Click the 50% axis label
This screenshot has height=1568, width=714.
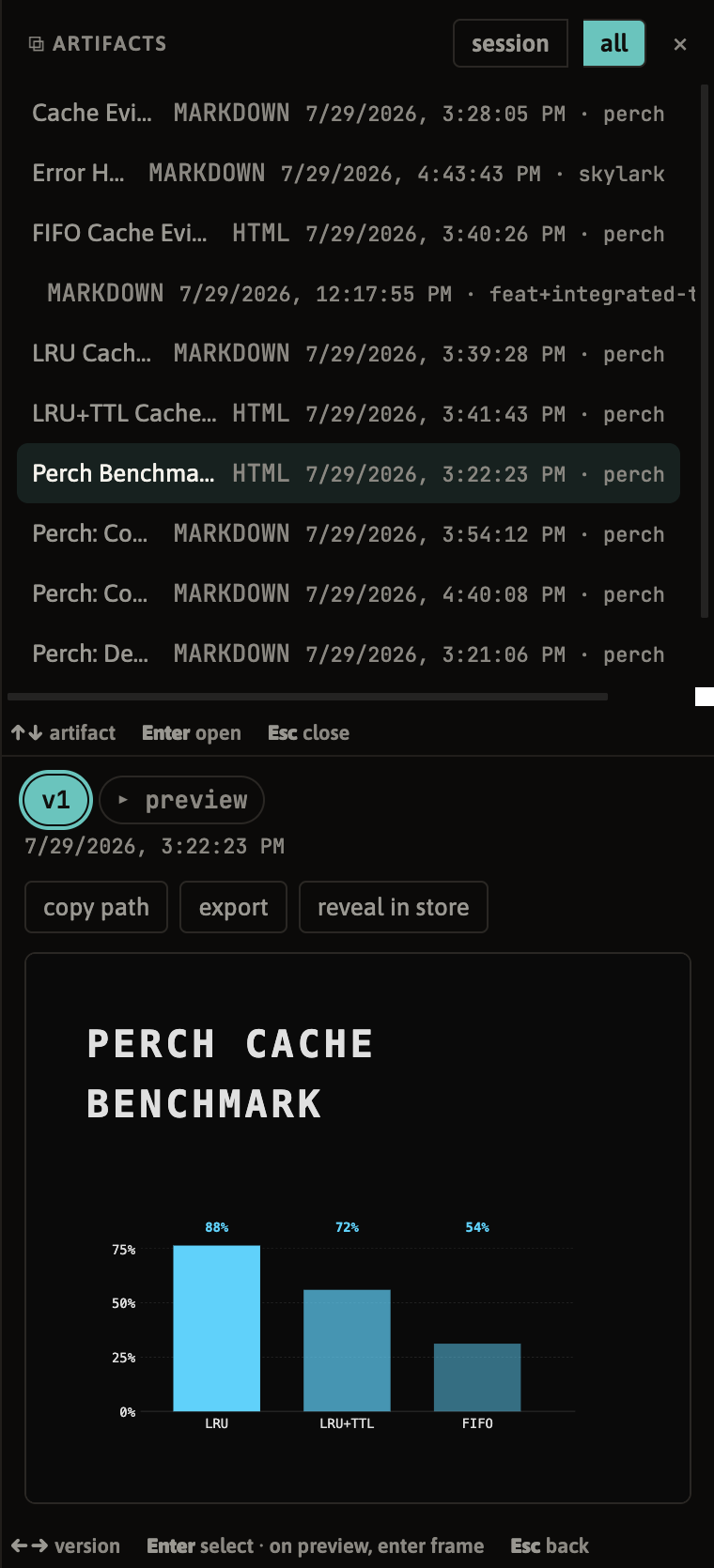124,1303
